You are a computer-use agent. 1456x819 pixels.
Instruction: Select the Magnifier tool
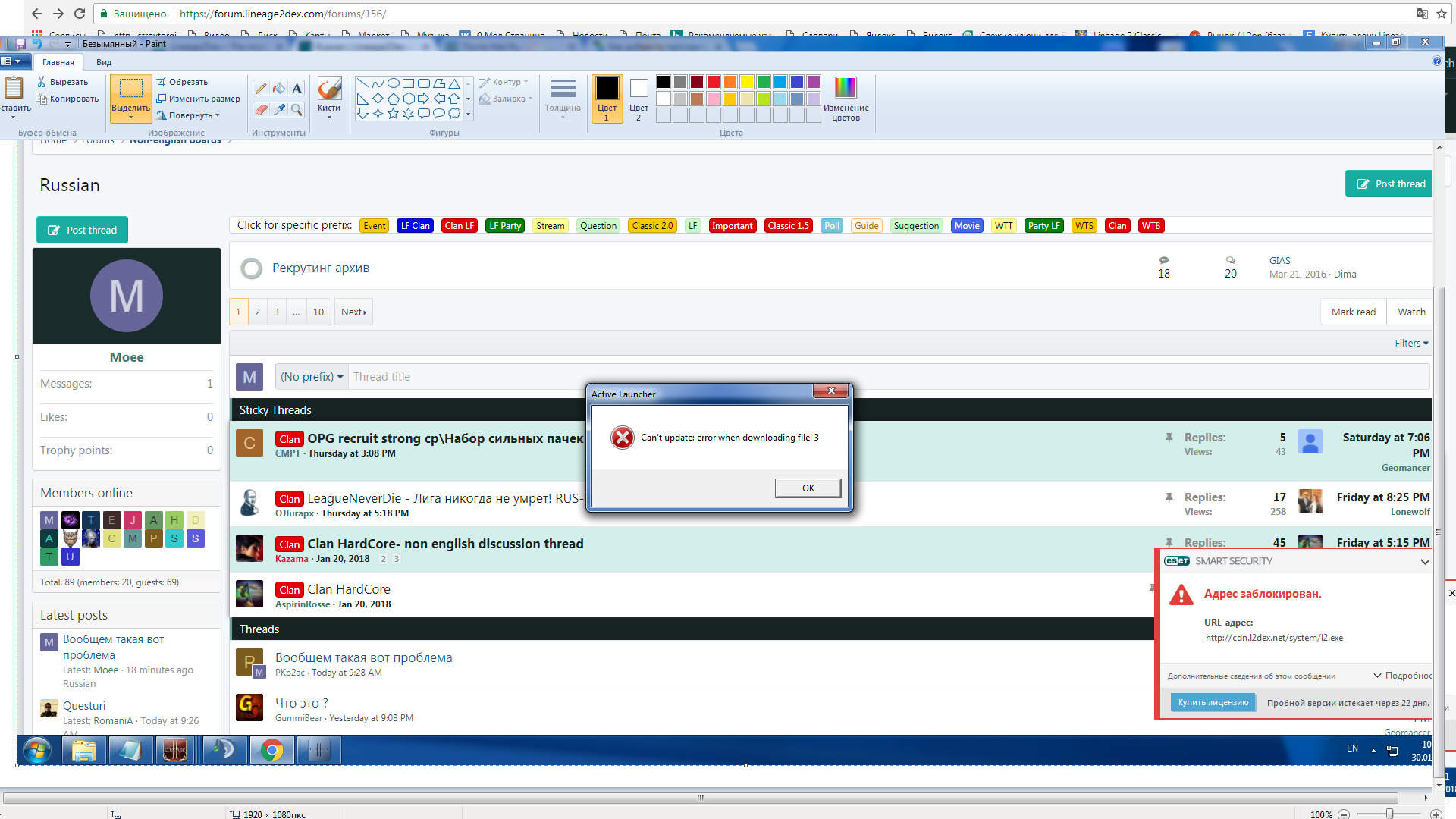(297, 110)
